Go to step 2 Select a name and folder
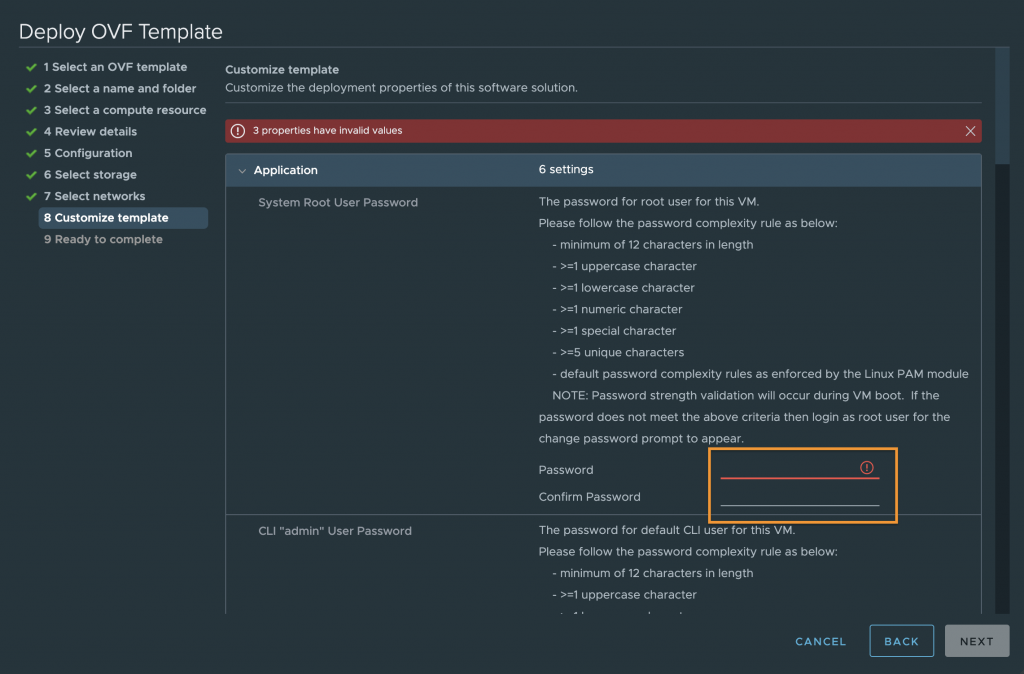 point(120,88)
